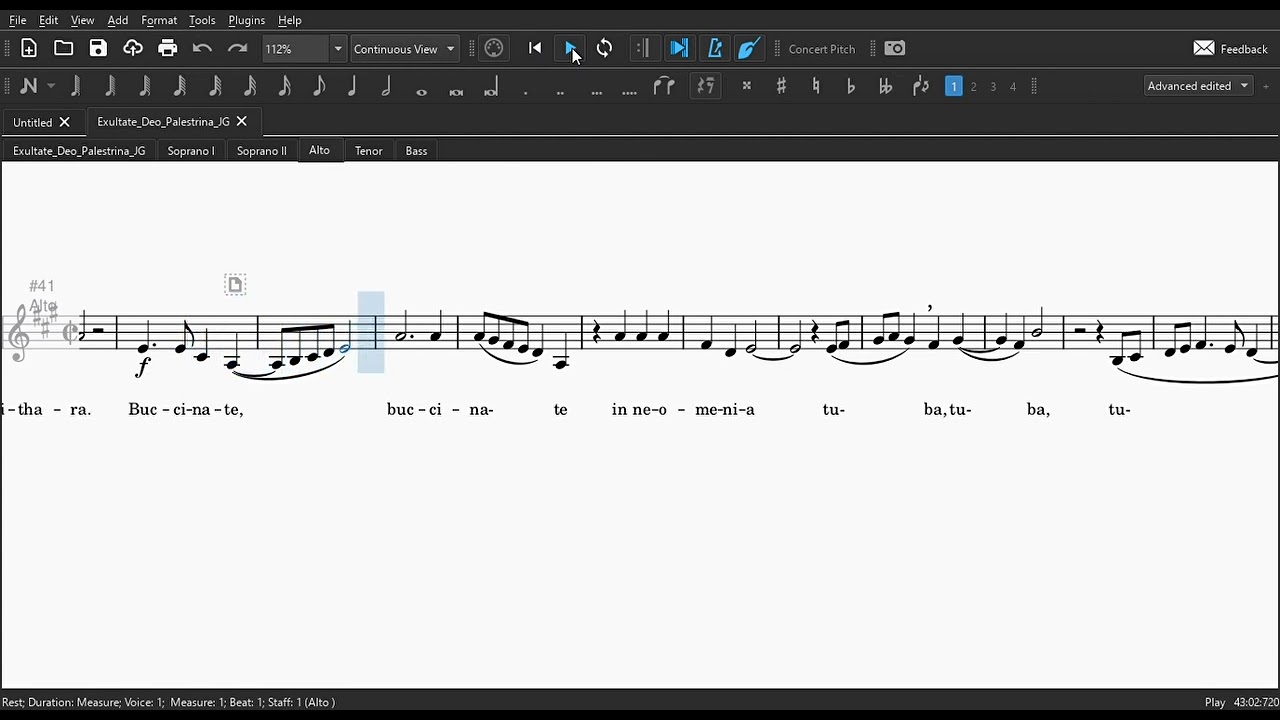Click the 112% zoom field
1280x720 pixels.
point(295,49)
